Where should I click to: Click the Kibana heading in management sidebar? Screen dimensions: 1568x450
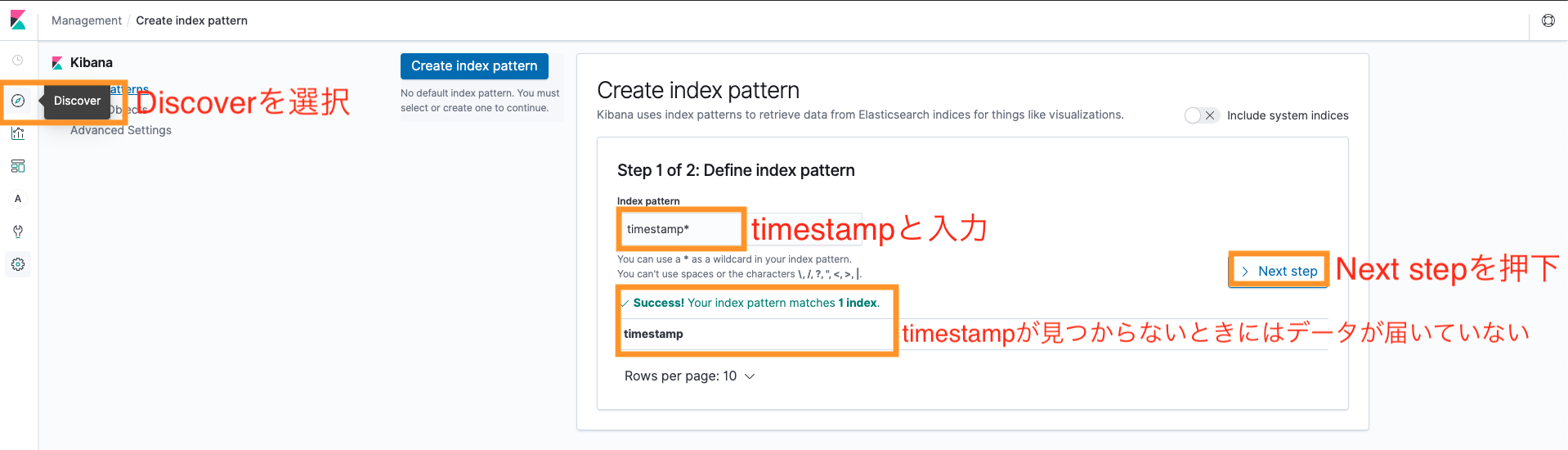92,63
